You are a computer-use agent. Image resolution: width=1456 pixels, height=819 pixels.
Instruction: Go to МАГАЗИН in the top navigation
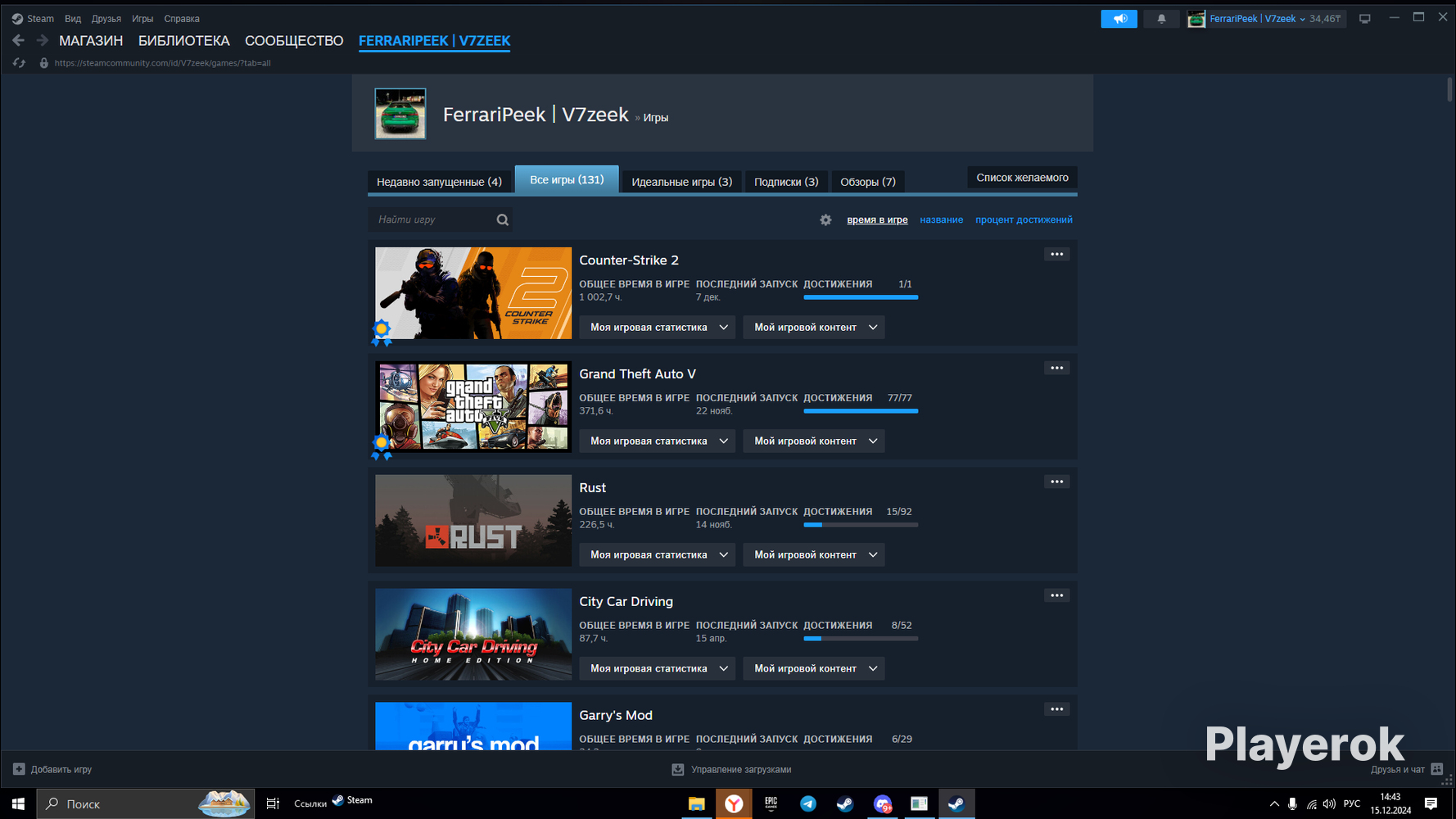coord(91,41)
